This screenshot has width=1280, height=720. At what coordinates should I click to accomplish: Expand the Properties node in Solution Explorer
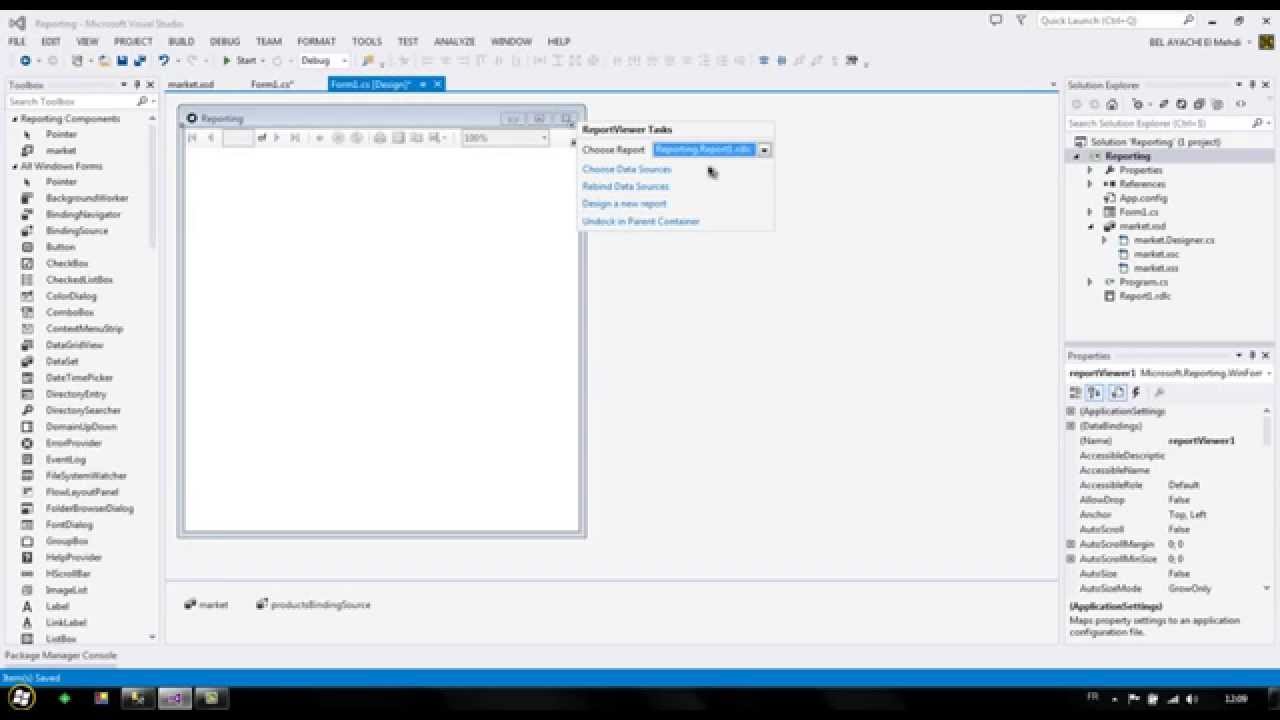[1090, 170]
